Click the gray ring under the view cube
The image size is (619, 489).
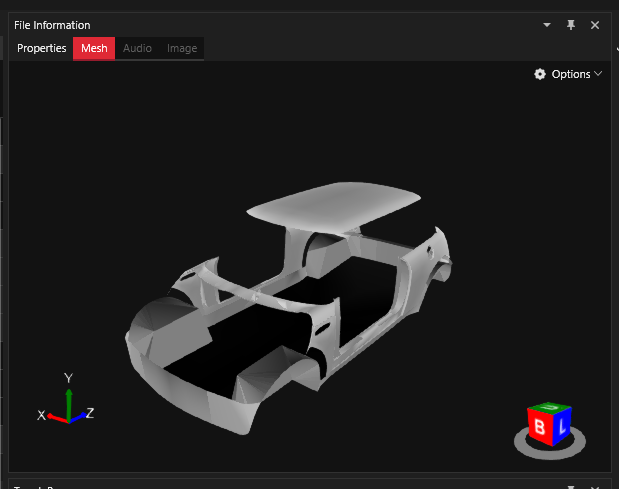(550, 449)
